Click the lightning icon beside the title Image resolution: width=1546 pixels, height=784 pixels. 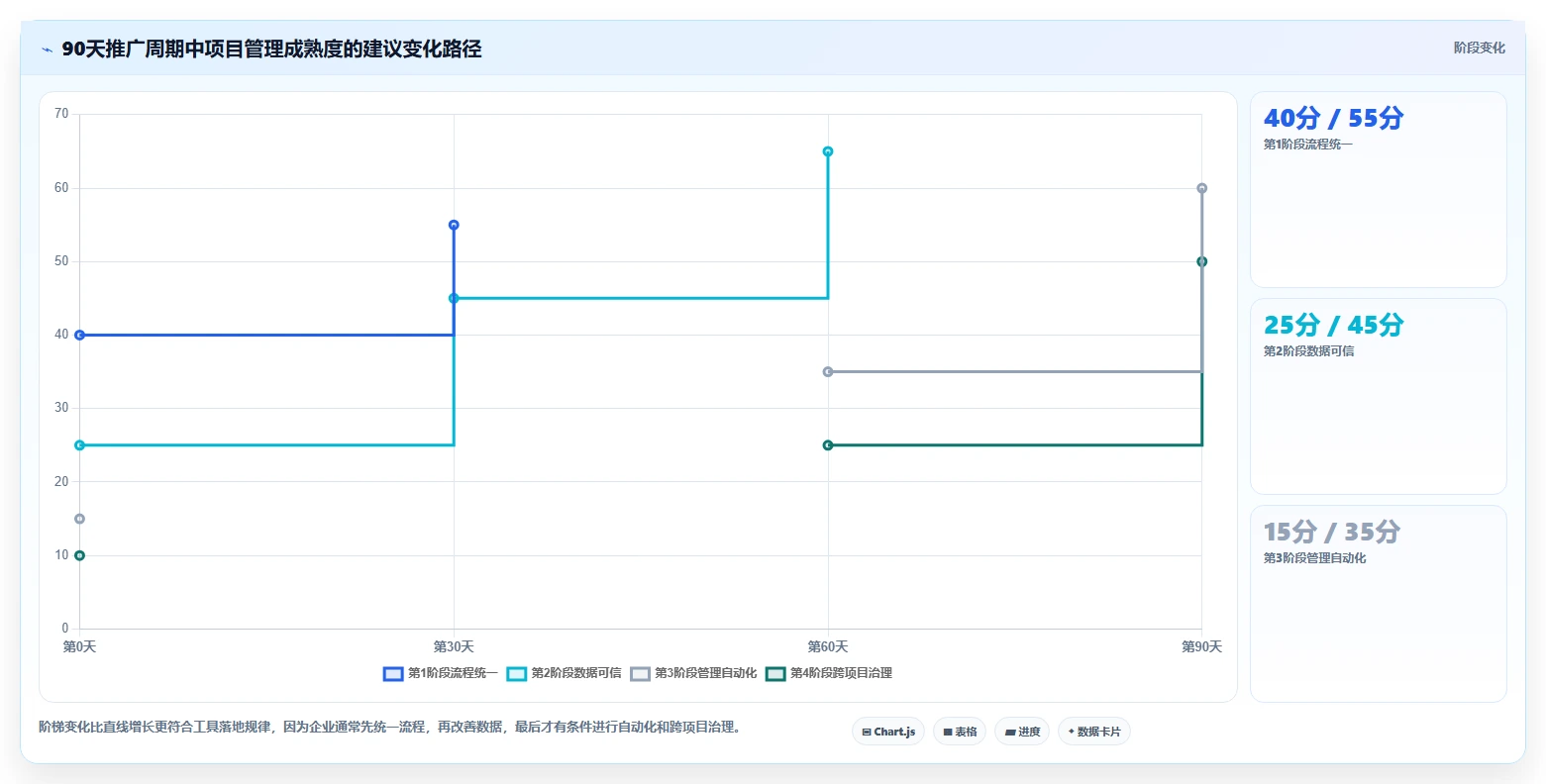point(47,49)
